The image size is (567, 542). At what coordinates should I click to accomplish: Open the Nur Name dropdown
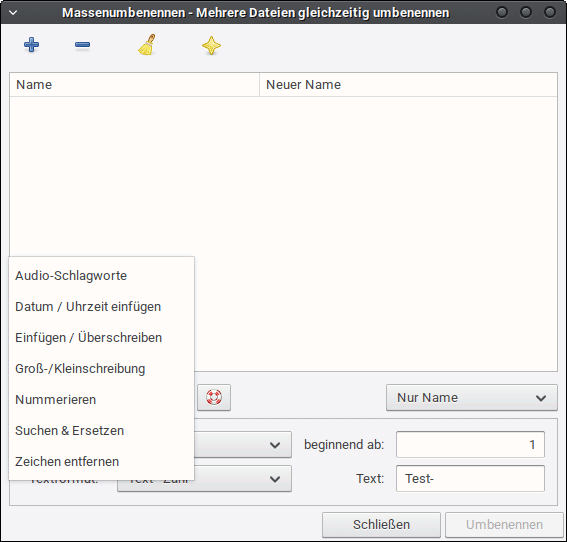(472, 398)
